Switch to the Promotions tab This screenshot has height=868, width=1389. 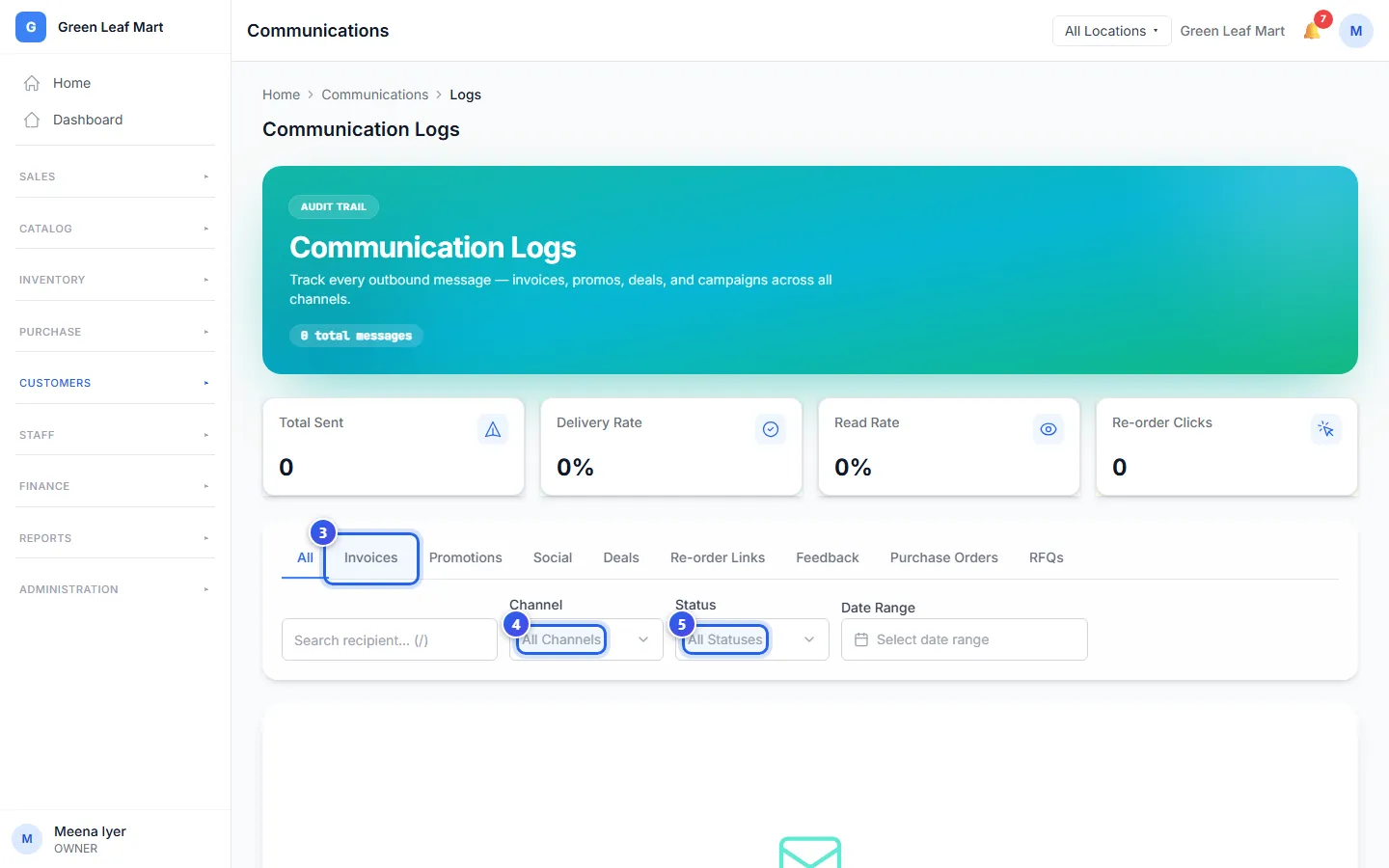pos(466,557)
